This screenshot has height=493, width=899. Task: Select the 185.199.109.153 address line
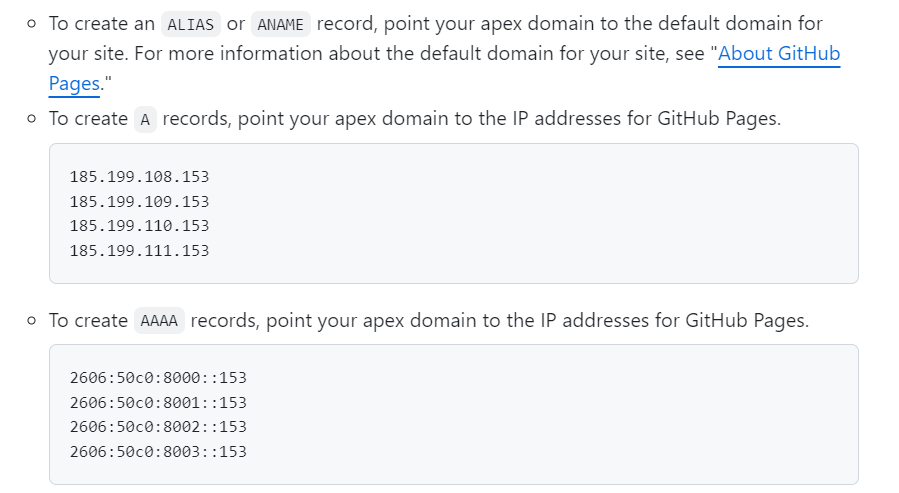click(139, 201)
